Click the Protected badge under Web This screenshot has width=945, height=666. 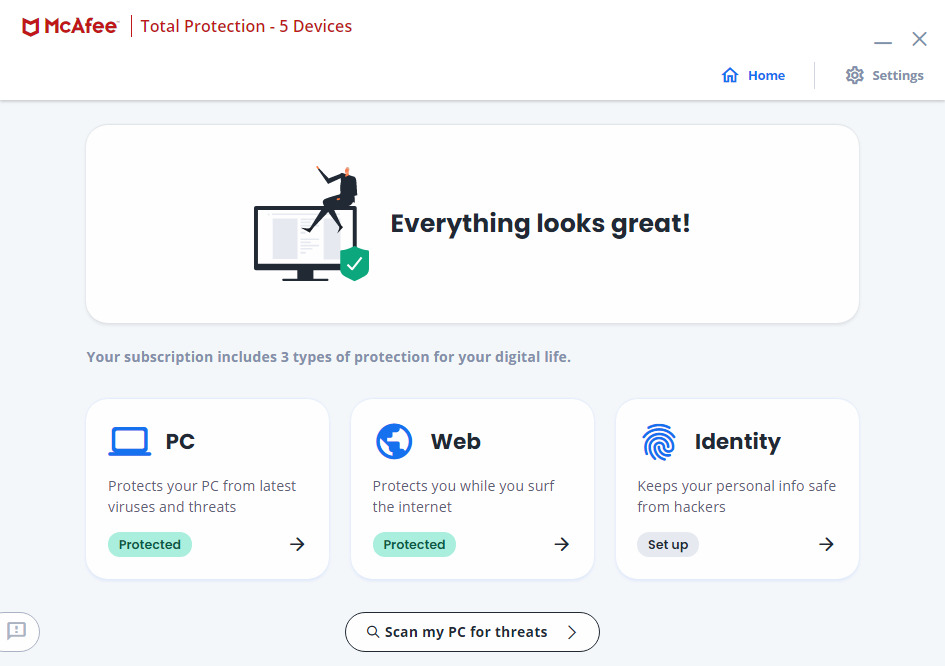pos(414,545)
